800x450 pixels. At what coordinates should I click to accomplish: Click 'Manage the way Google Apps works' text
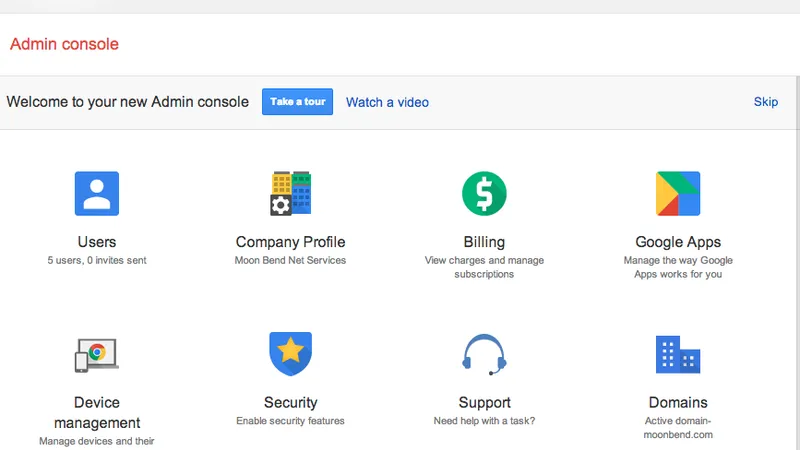[x=678, y=267]
